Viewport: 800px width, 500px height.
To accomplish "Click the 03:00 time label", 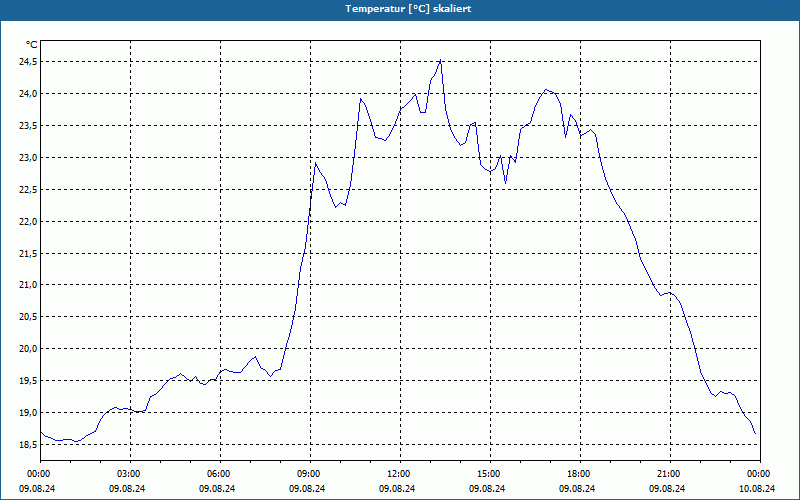I will click(x=131, y=474).
